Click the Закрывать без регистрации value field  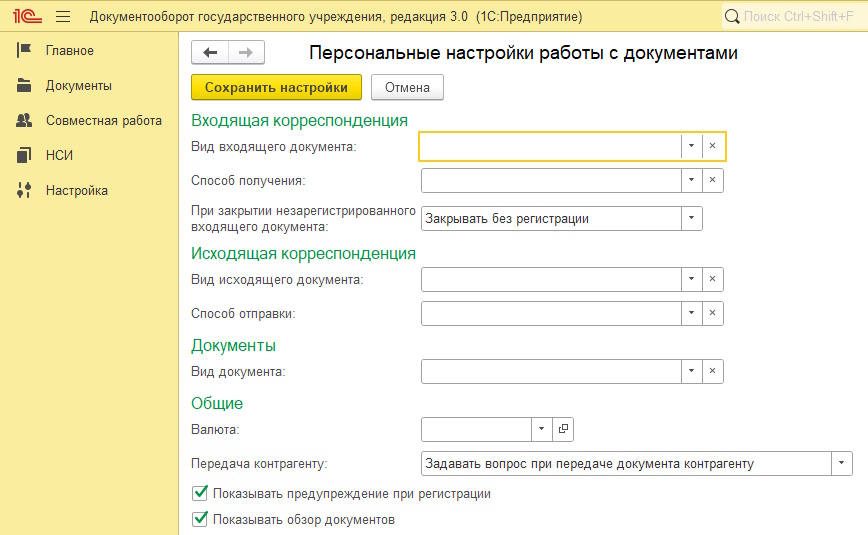(551, 218)
